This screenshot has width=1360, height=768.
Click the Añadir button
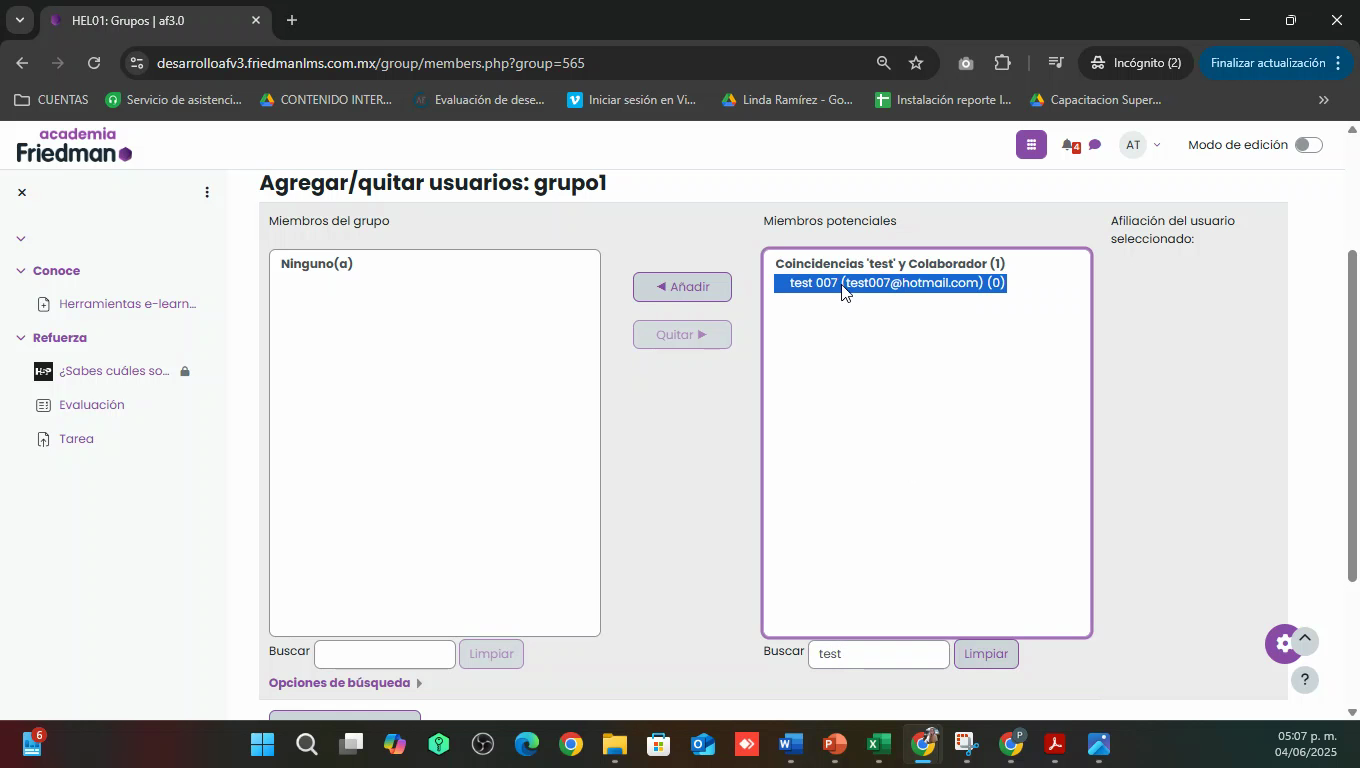click(682, 287)
